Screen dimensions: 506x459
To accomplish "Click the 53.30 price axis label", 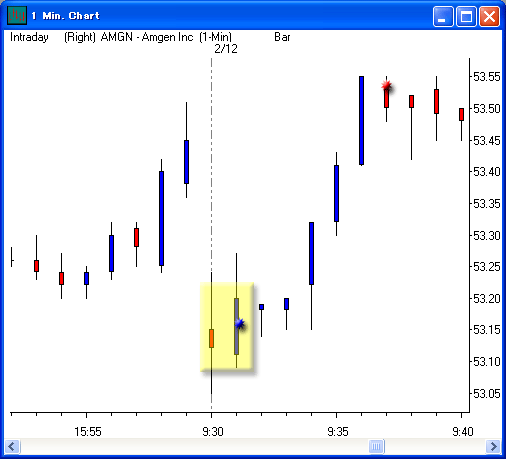I will 487,236.
